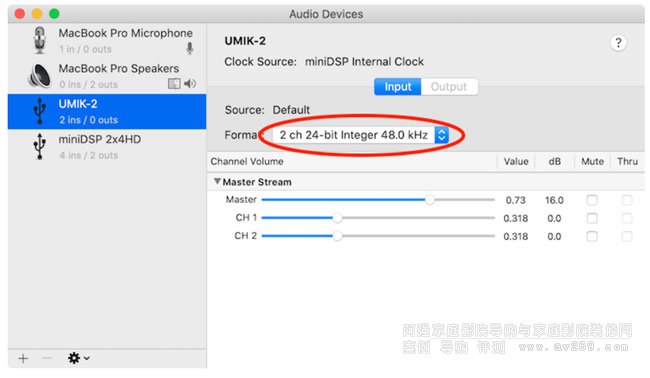Select miniDSP 2x4HD in device list
The width and height of the screenshot is (650, 378).
pyautogui.click(x=107, y=147)
